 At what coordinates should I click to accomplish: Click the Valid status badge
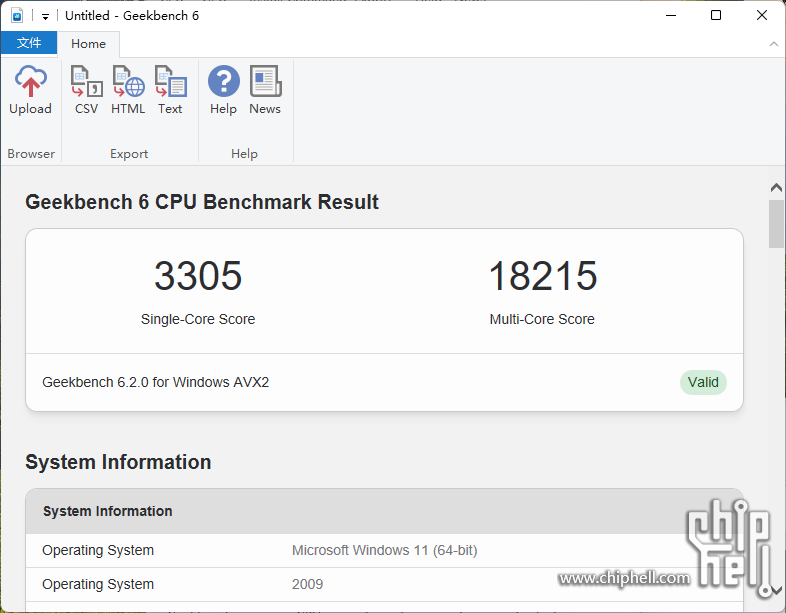703,382
